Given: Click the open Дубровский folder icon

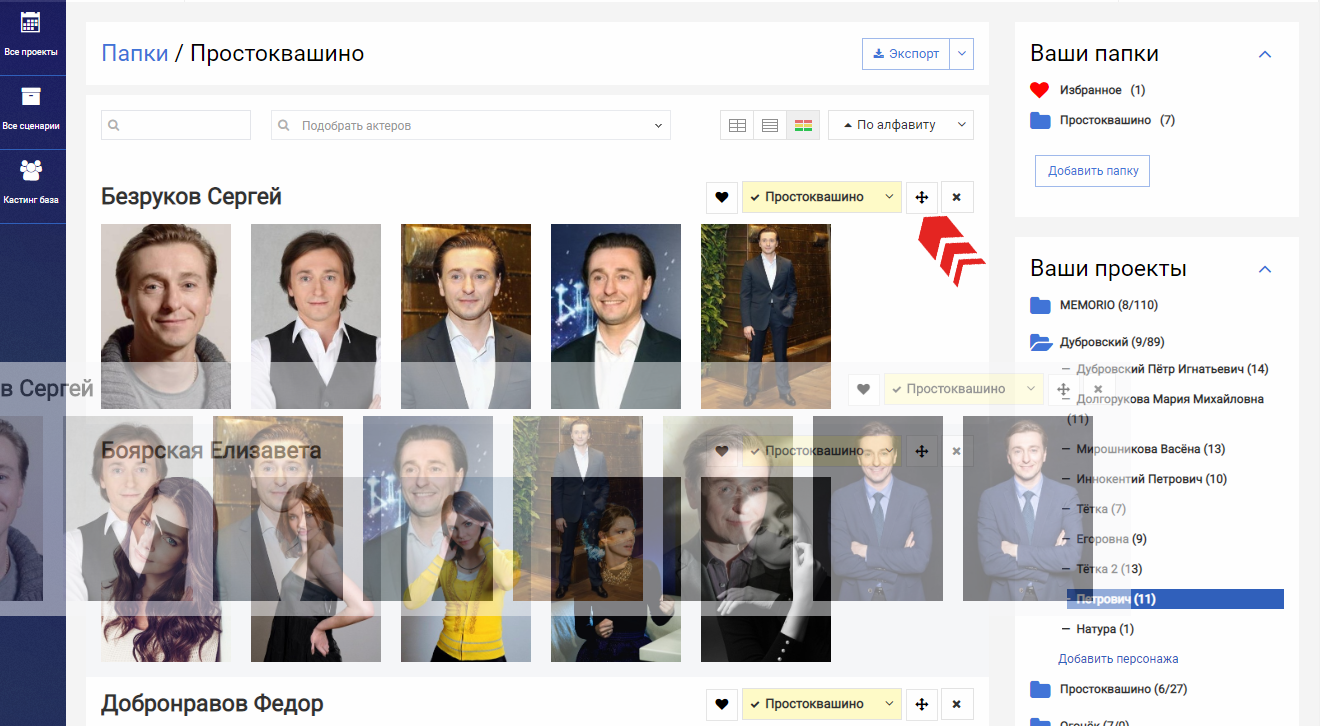Looking at the screenshot, I should click(1041, 342).
